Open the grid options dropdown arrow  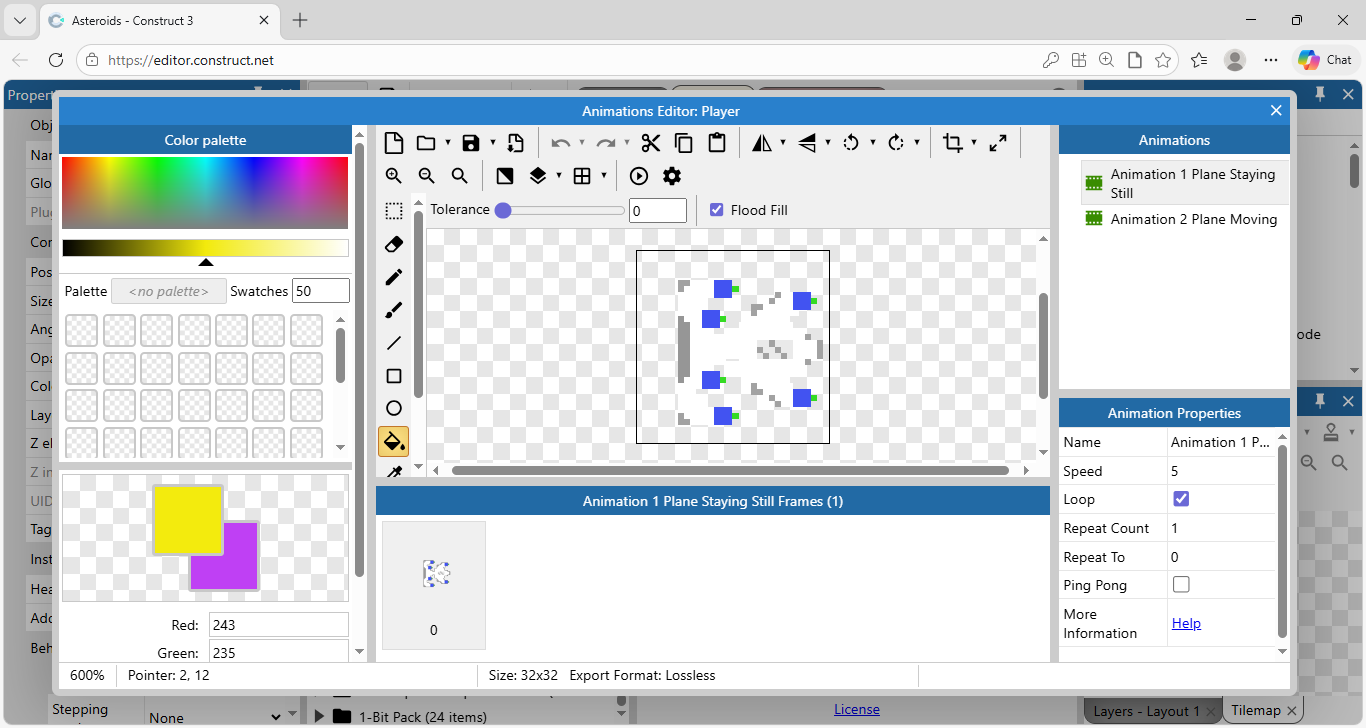coord(604,176)
